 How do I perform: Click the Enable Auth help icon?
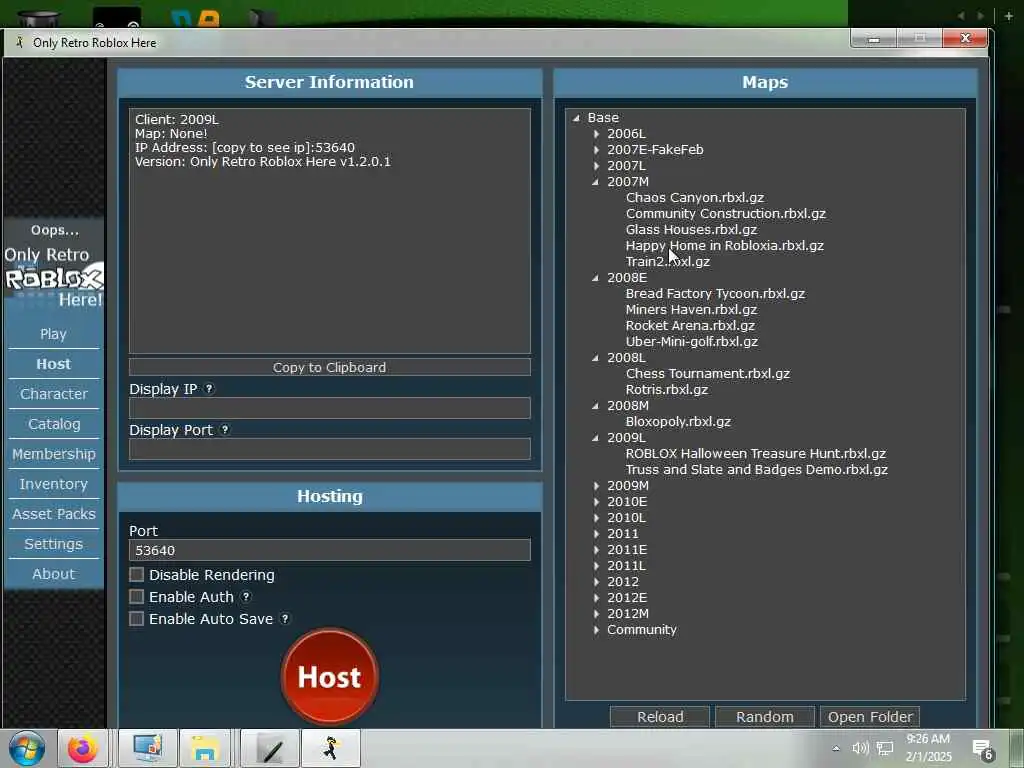[x=246, y=596]
